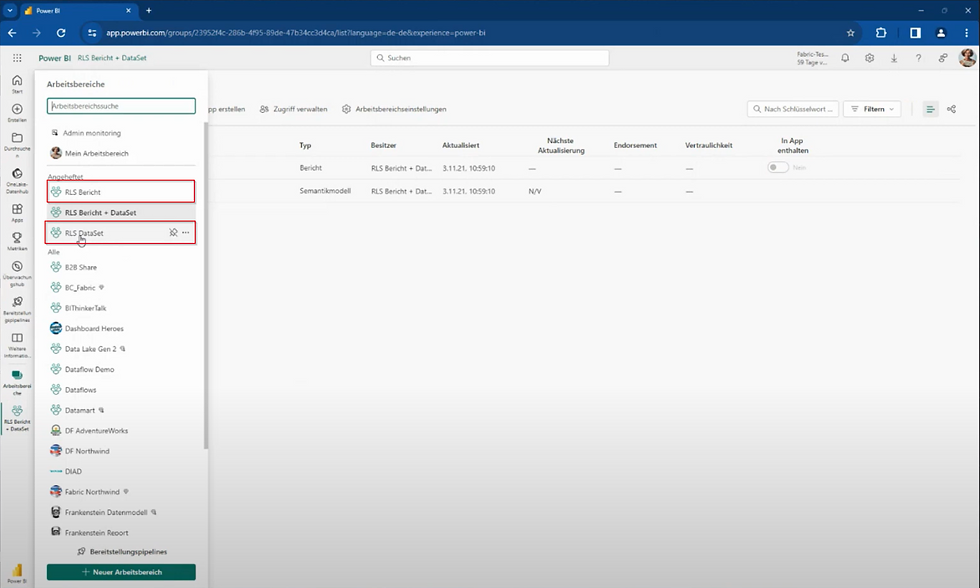Open browser tab search dropdown
Image resolution: width=980 pixels, height=588 pixels.
[x=10, y=10]
